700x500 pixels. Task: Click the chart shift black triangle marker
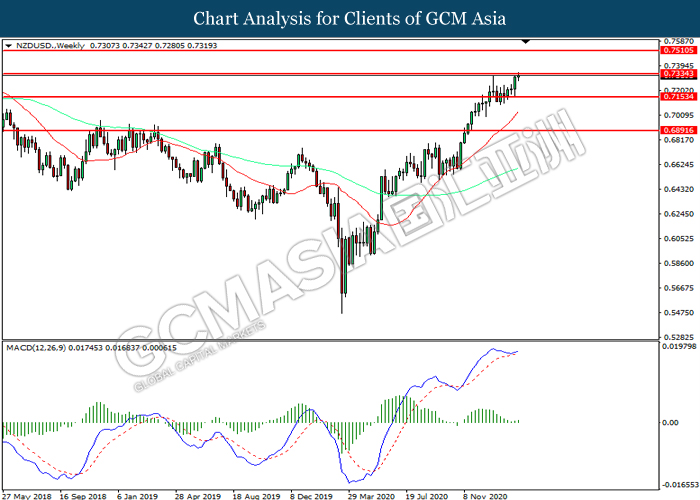click(x=525, y=42)
